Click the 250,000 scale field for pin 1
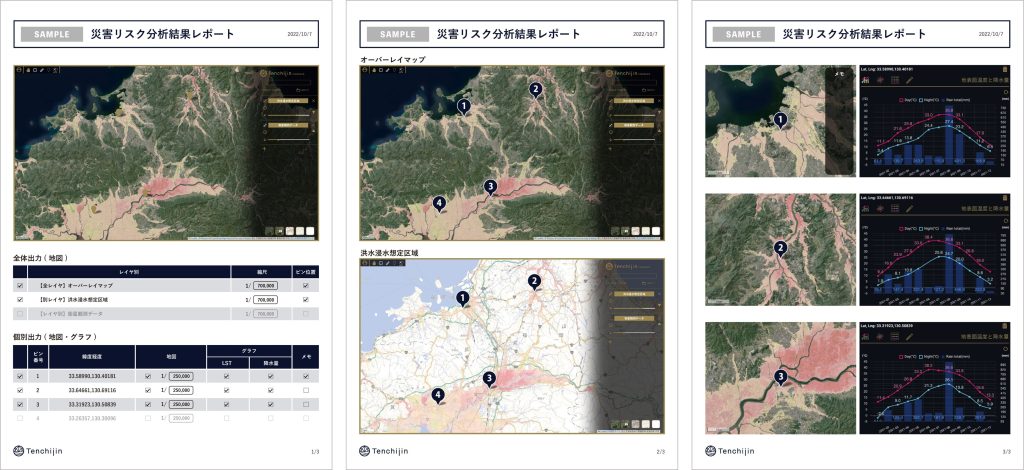The width and height of the screenshot is (1024, 470). (180, 377)
